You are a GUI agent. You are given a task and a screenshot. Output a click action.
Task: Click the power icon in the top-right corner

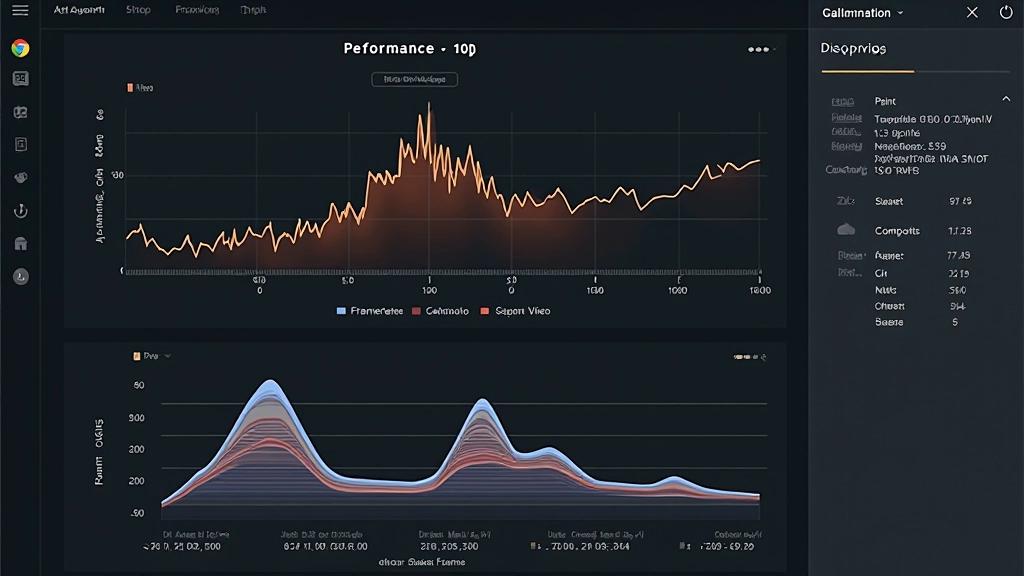pyautogui.click(x=1006, y=12)
